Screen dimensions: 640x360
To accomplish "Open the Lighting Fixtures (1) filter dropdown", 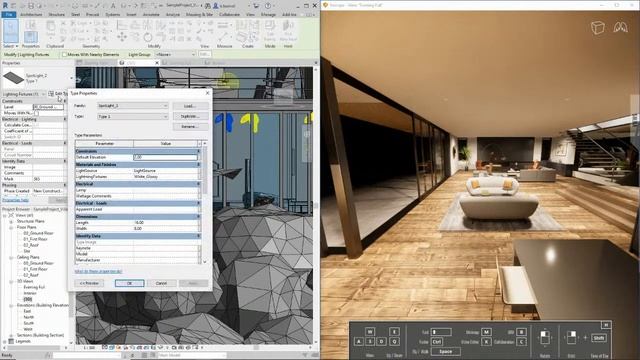I will click(x=24, y=94).
